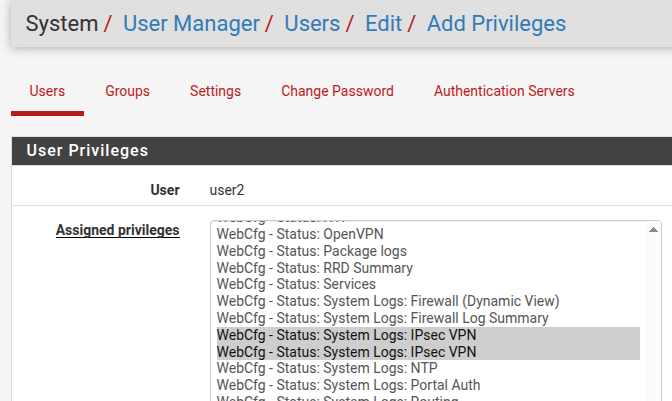Open the Authentication Servers tab

click(504, 91)
